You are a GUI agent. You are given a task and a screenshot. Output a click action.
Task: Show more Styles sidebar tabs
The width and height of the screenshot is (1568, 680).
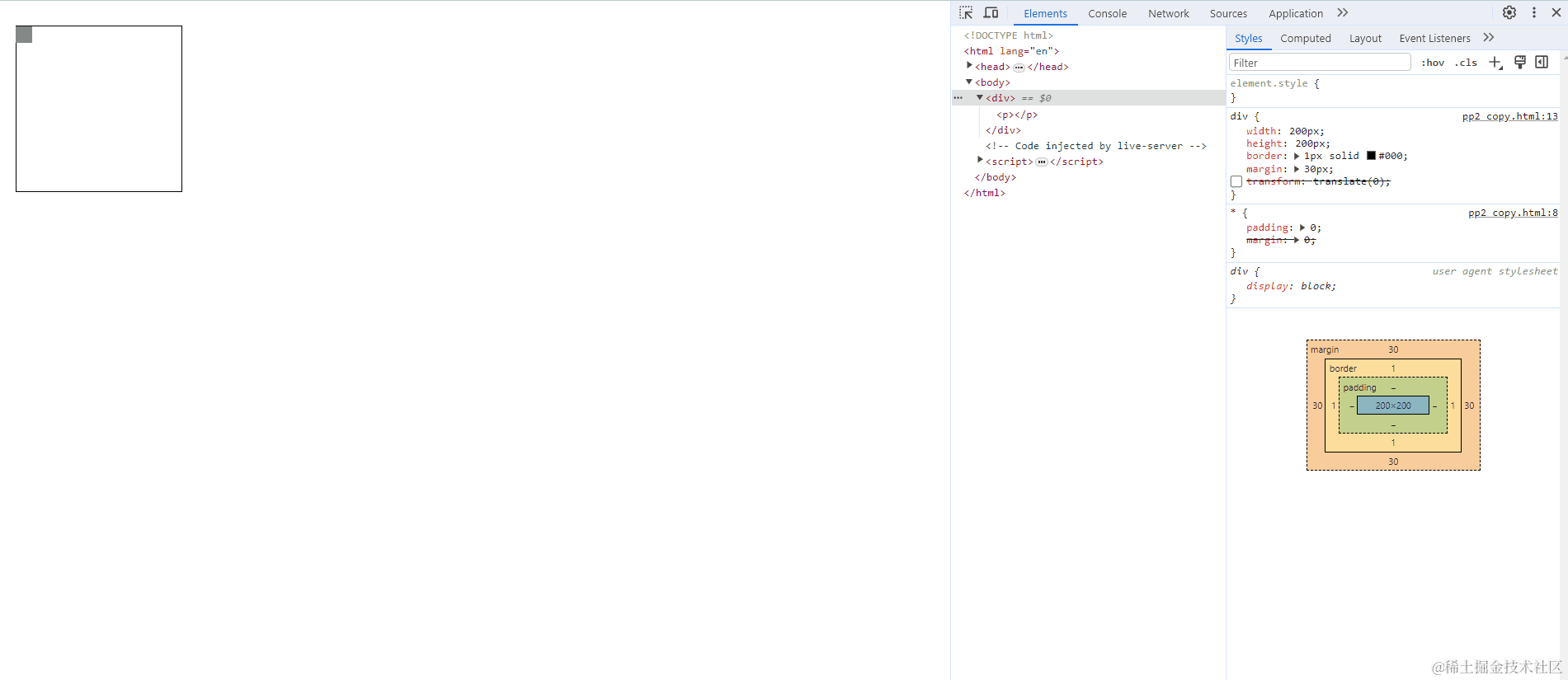(x=1489, y=38)
